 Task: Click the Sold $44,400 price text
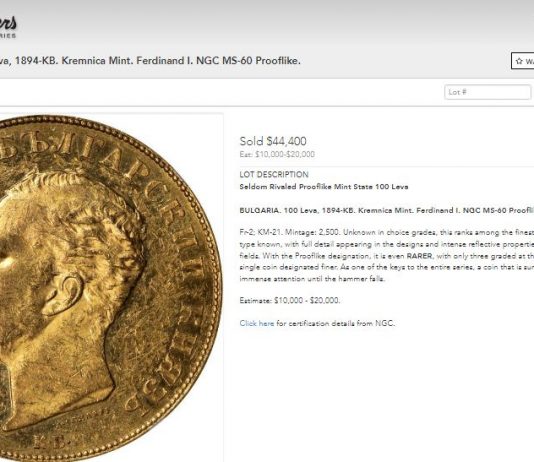273,141
